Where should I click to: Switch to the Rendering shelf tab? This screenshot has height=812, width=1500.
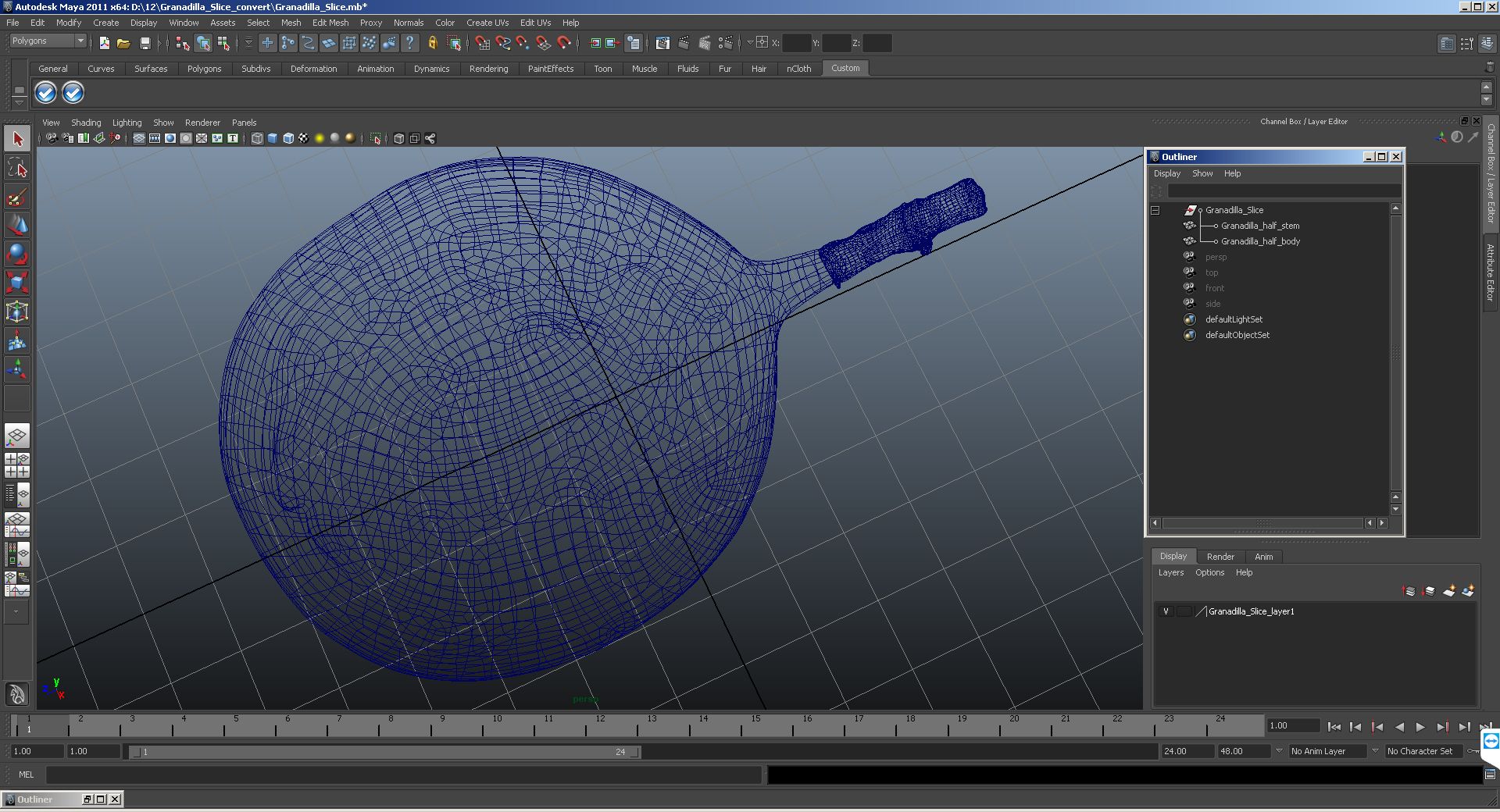(488, 69)
